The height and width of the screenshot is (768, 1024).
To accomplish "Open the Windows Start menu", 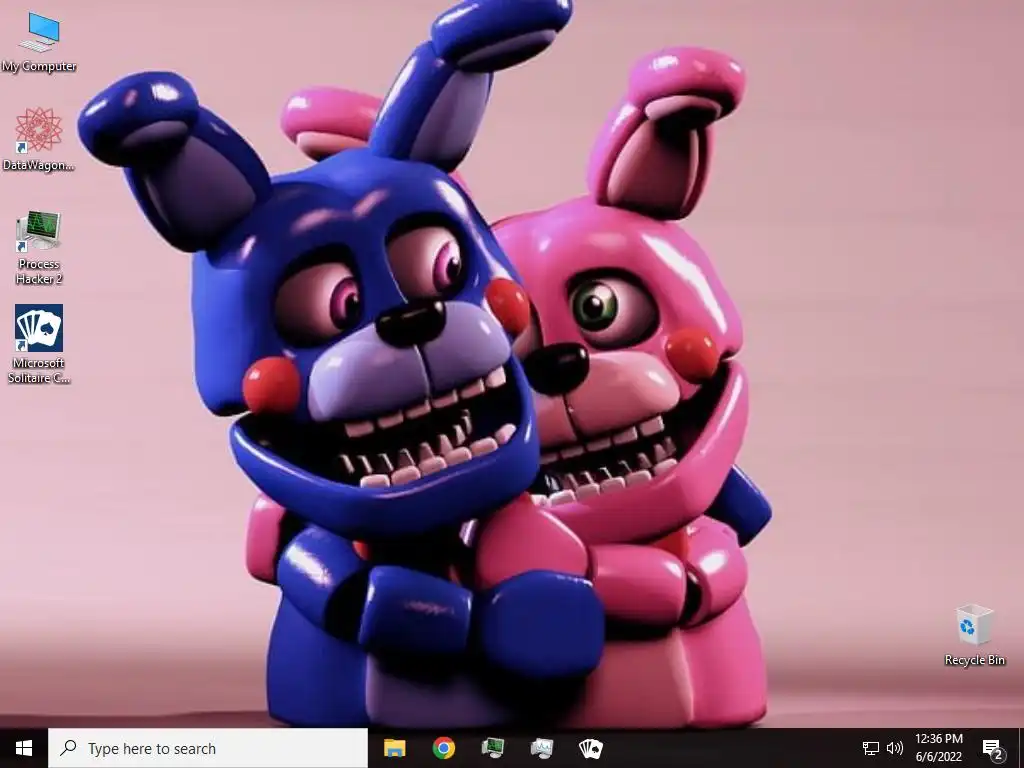I will pyautogui.click(x=24, y=748).
